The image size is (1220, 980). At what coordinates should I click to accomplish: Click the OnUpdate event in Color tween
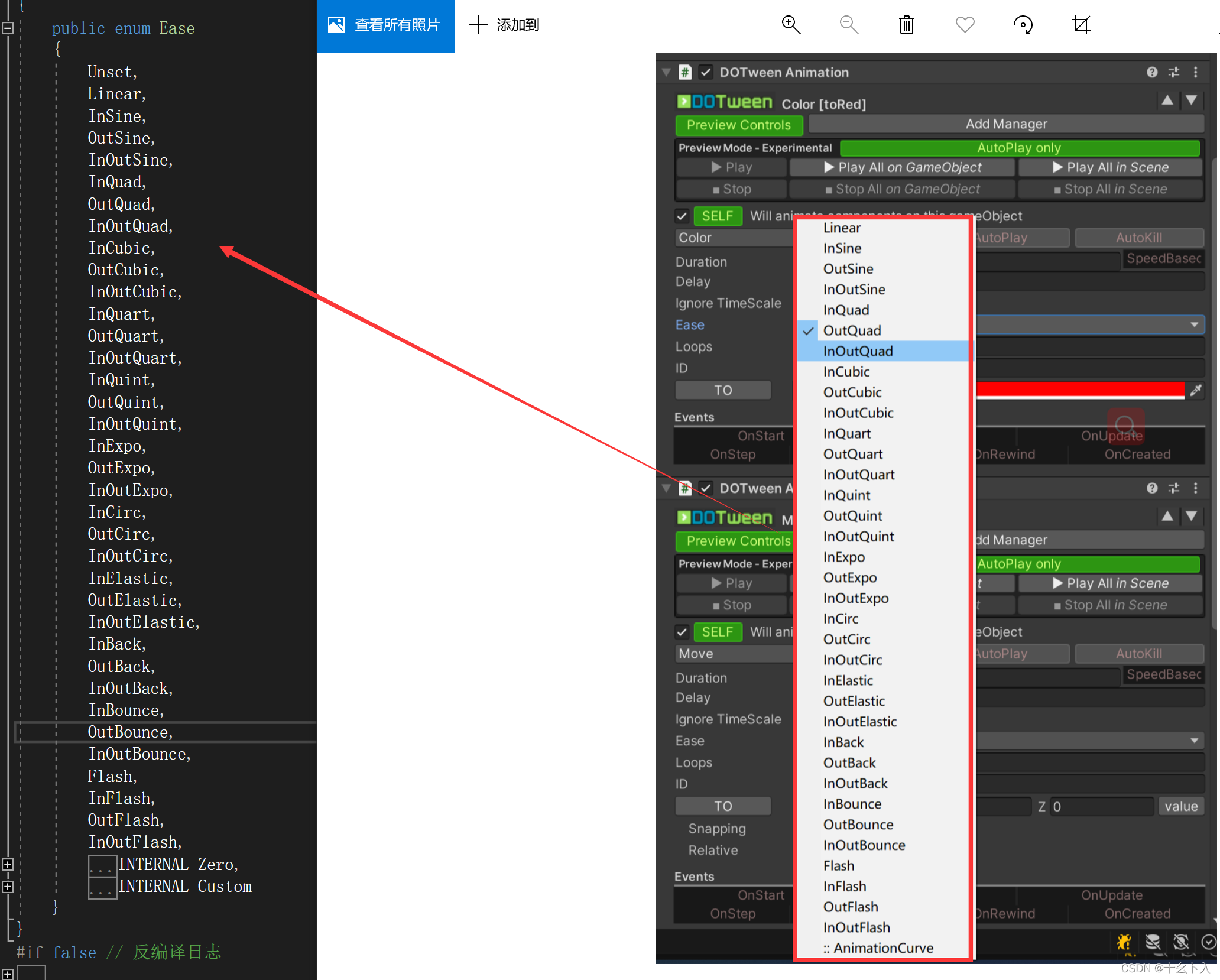click(x=1111, y=436)
